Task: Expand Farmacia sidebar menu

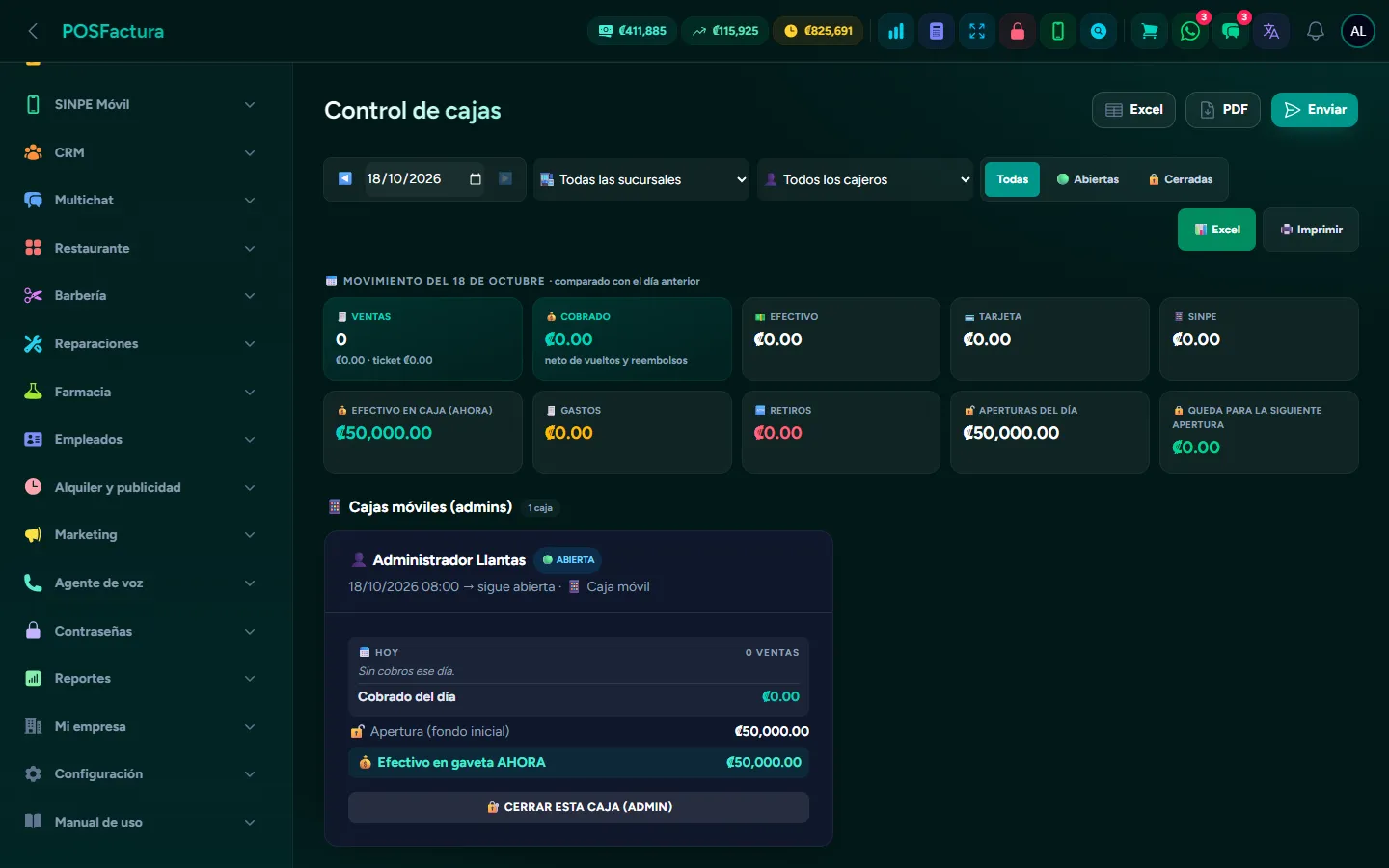Action: (141, 392)
